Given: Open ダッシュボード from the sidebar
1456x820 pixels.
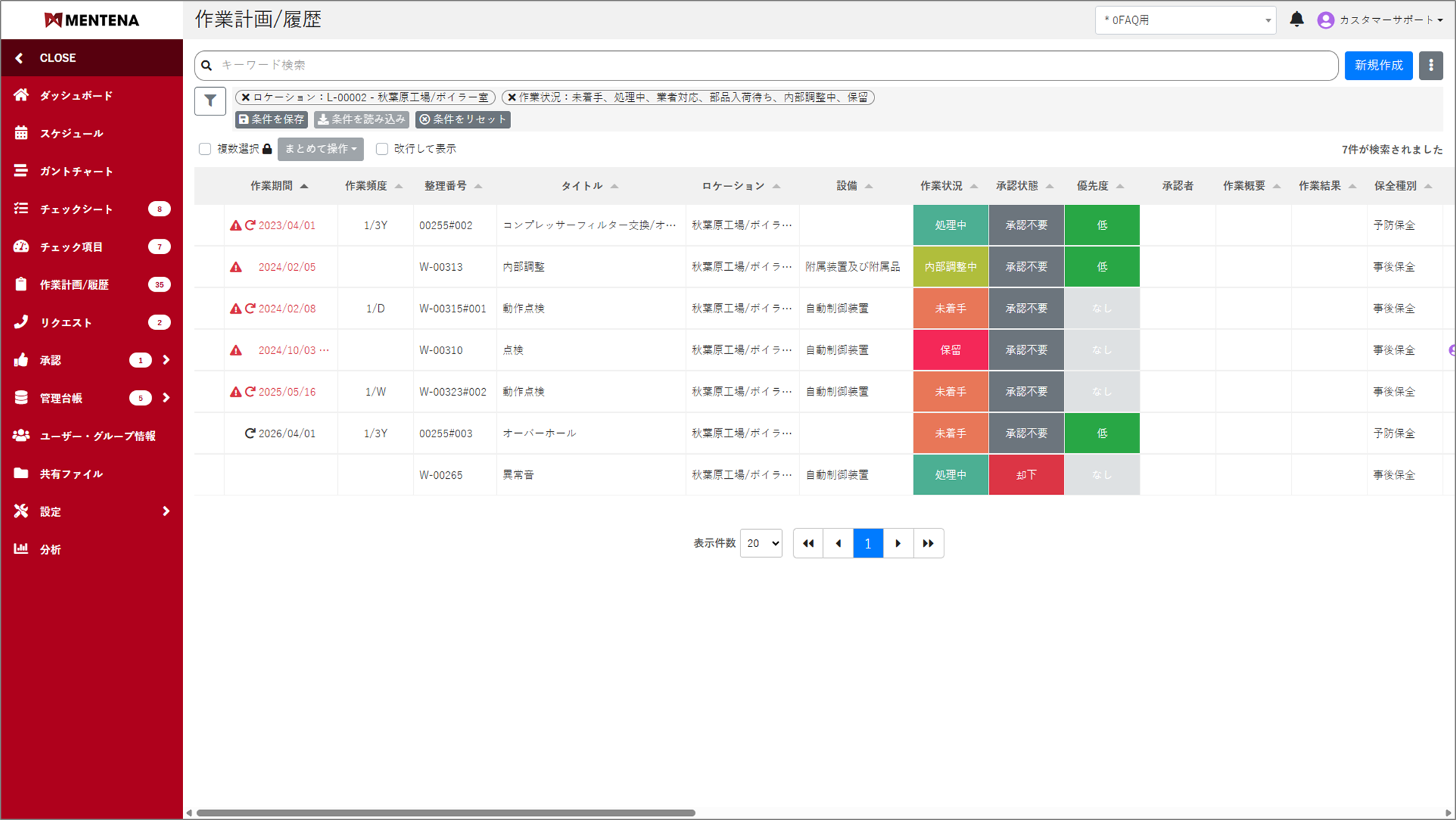Looking at the screenshot, I should [x=76, y=95].
